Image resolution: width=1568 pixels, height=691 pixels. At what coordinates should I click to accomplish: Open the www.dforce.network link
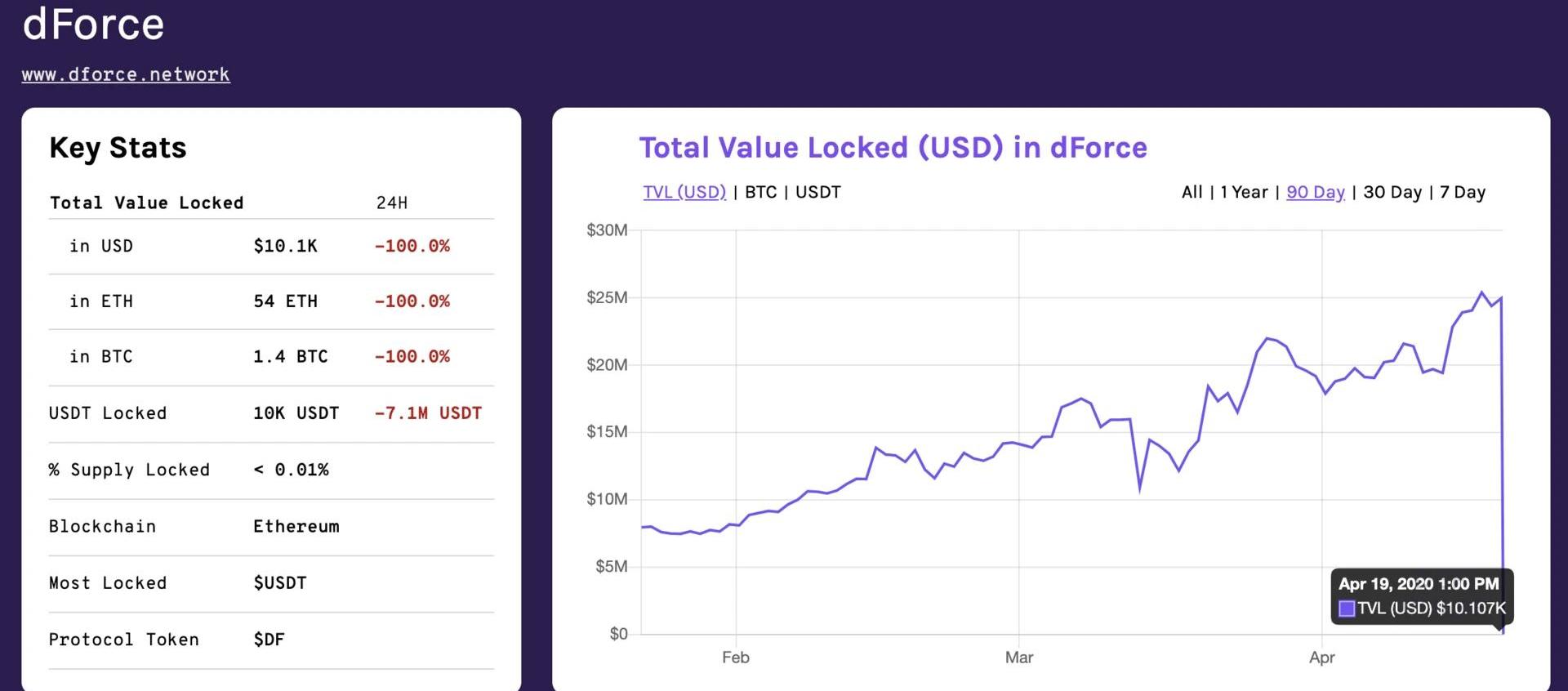pos(126,74)
